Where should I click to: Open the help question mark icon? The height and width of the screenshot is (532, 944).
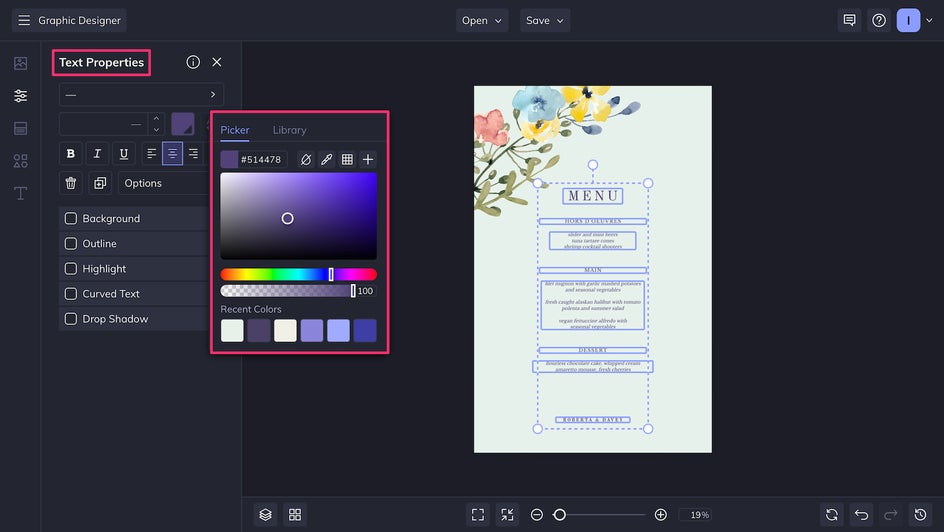click(879, 20)
